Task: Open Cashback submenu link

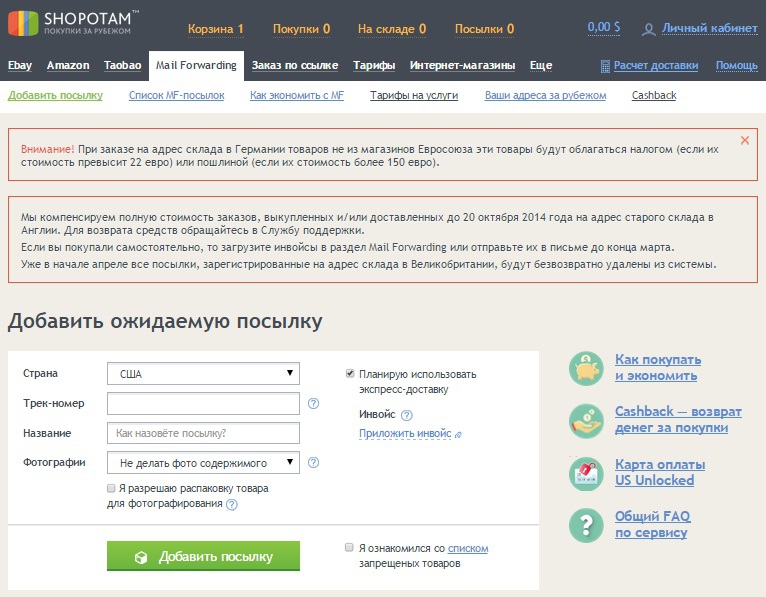Action: pyautogui.click(x=654, y=95)
